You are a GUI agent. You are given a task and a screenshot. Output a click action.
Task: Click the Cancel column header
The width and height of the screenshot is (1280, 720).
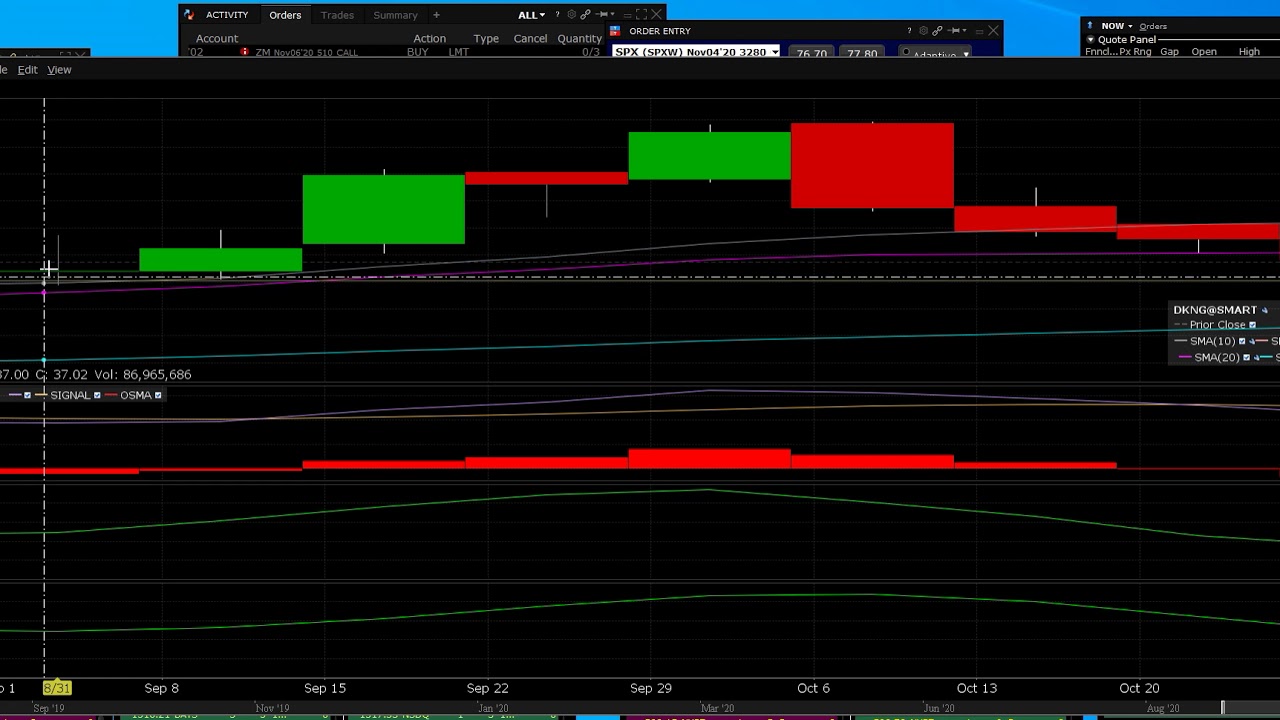click(x=530, y=39)
